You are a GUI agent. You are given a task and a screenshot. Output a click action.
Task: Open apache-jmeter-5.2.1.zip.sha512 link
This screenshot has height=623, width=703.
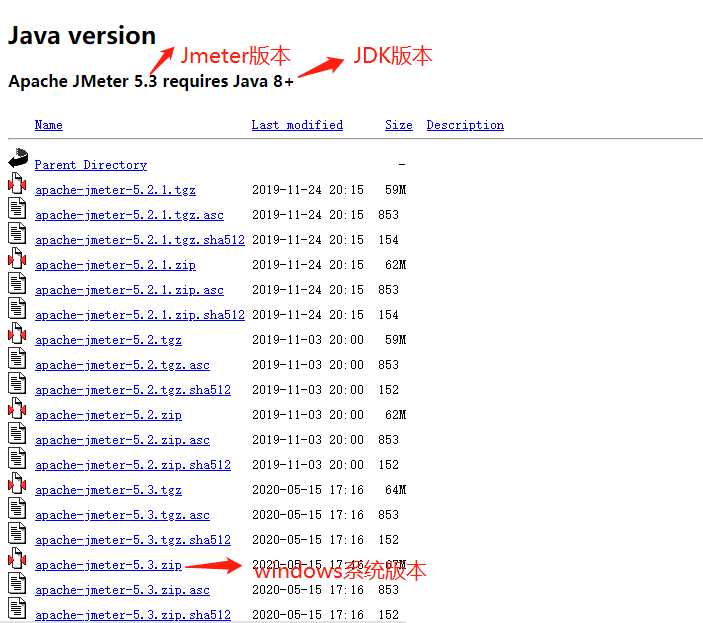140,315
